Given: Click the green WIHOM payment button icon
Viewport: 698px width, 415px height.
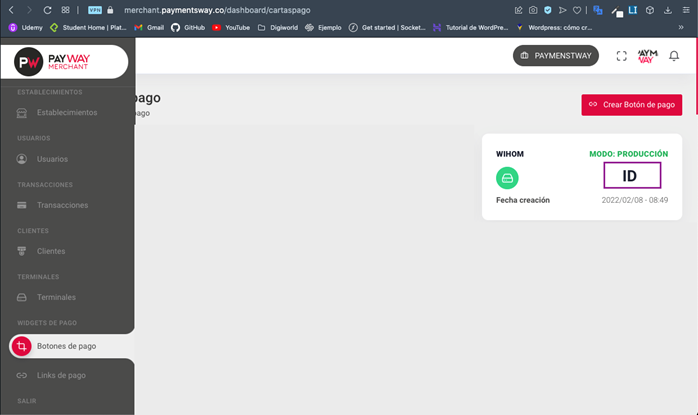Looking at the screenshot, I should tap(507, 177).
